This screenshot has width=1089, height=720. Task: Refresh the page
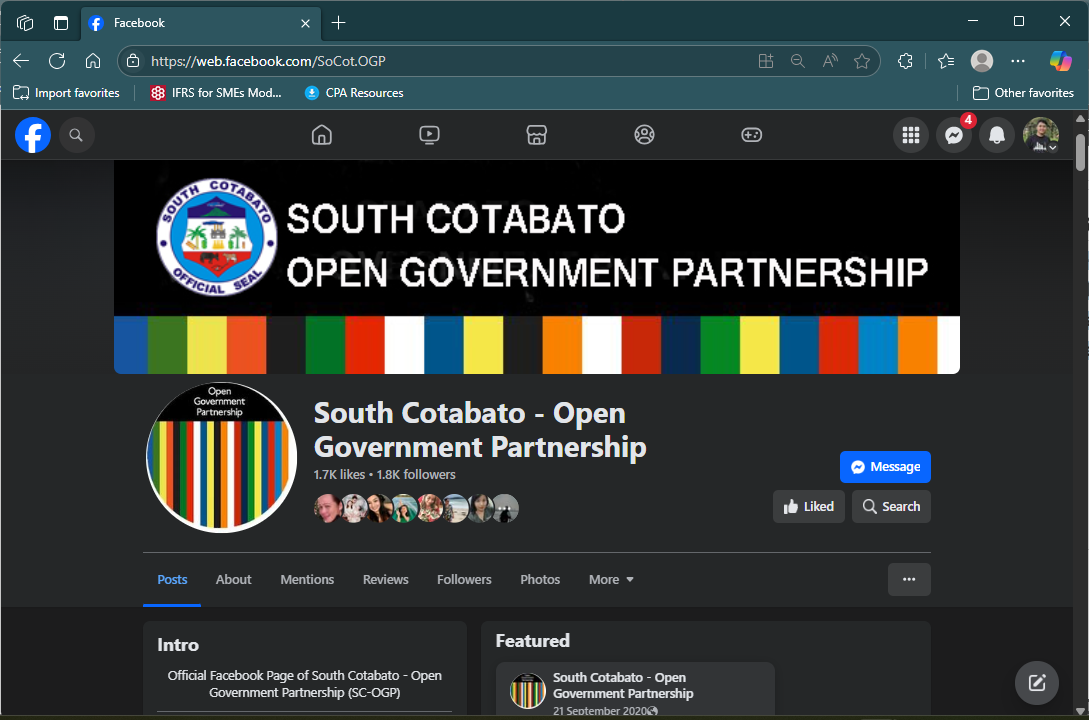57,61
